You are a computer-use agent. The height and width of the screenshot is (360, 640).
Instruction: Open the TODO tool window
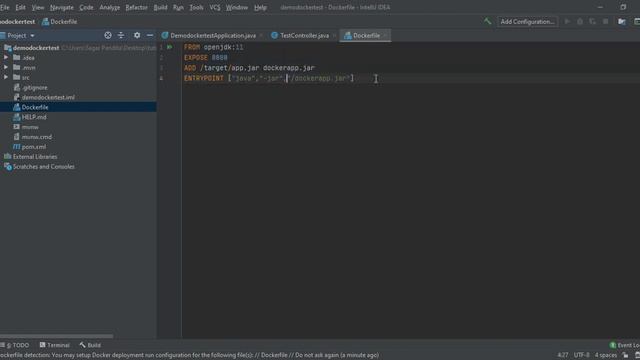[x=15, y=345]
